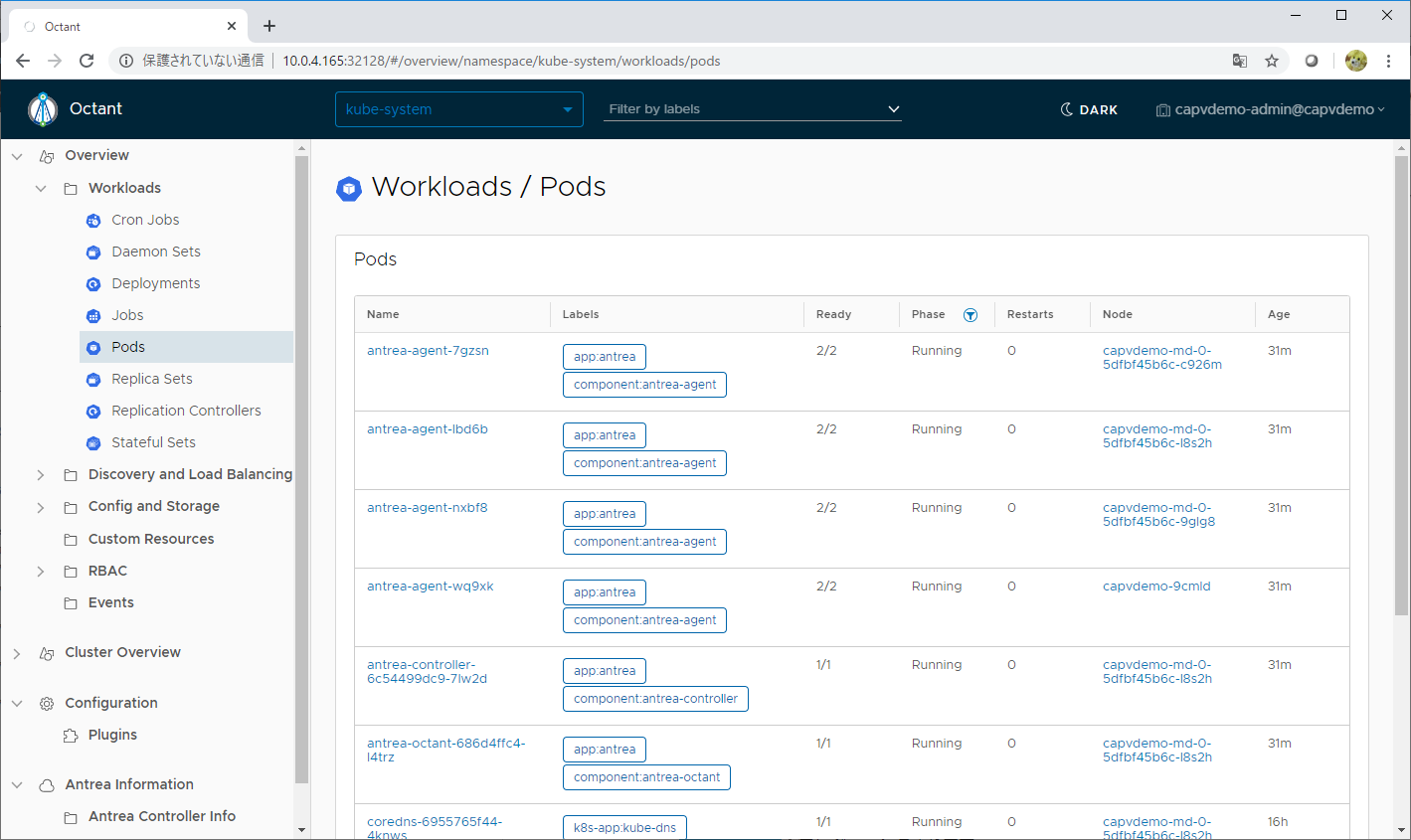Open Deployments in sidebar
Viewport: 1411px width, 840px height.
click(x=156, y=284)
